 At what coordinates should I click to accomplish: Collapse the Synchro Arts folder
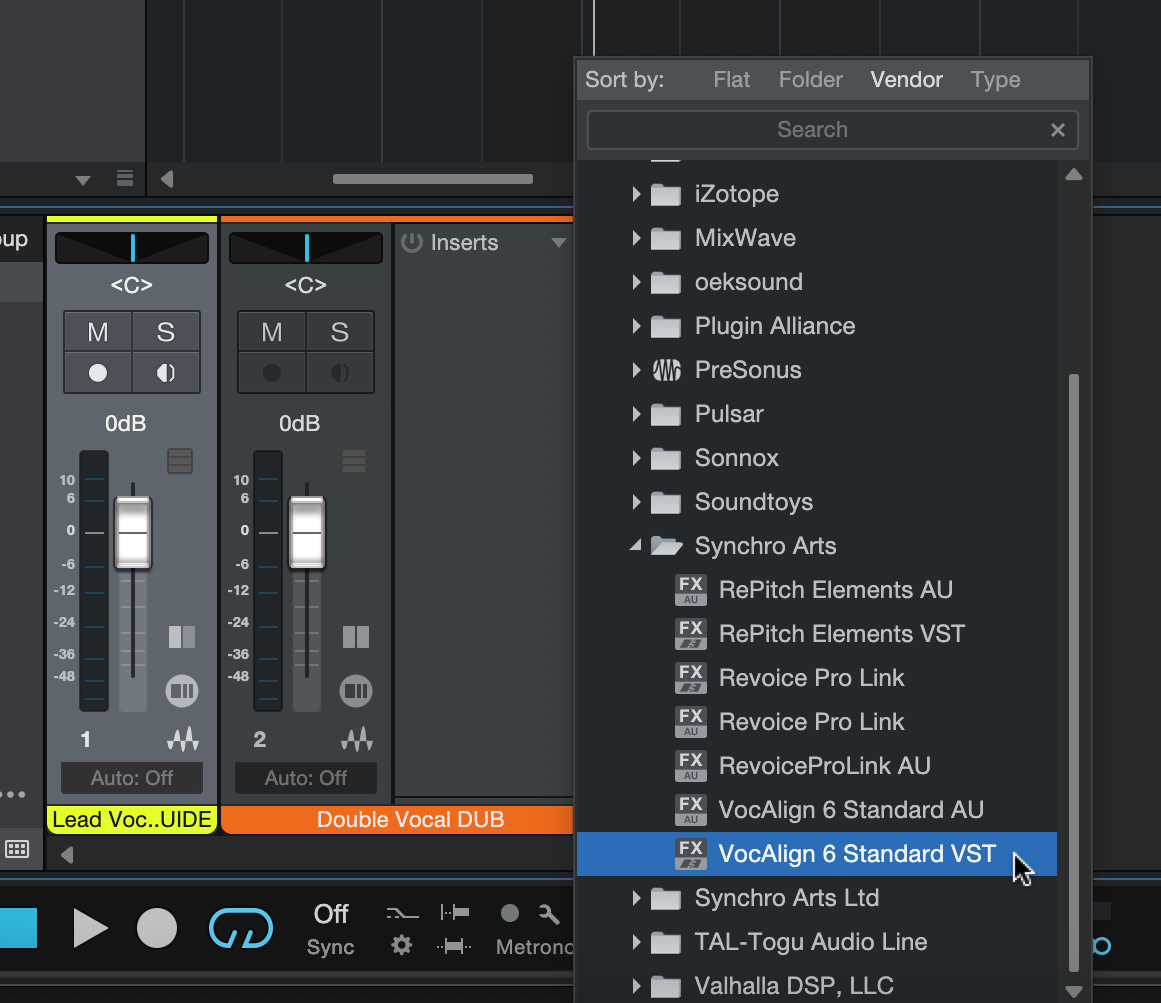point(636,546)
